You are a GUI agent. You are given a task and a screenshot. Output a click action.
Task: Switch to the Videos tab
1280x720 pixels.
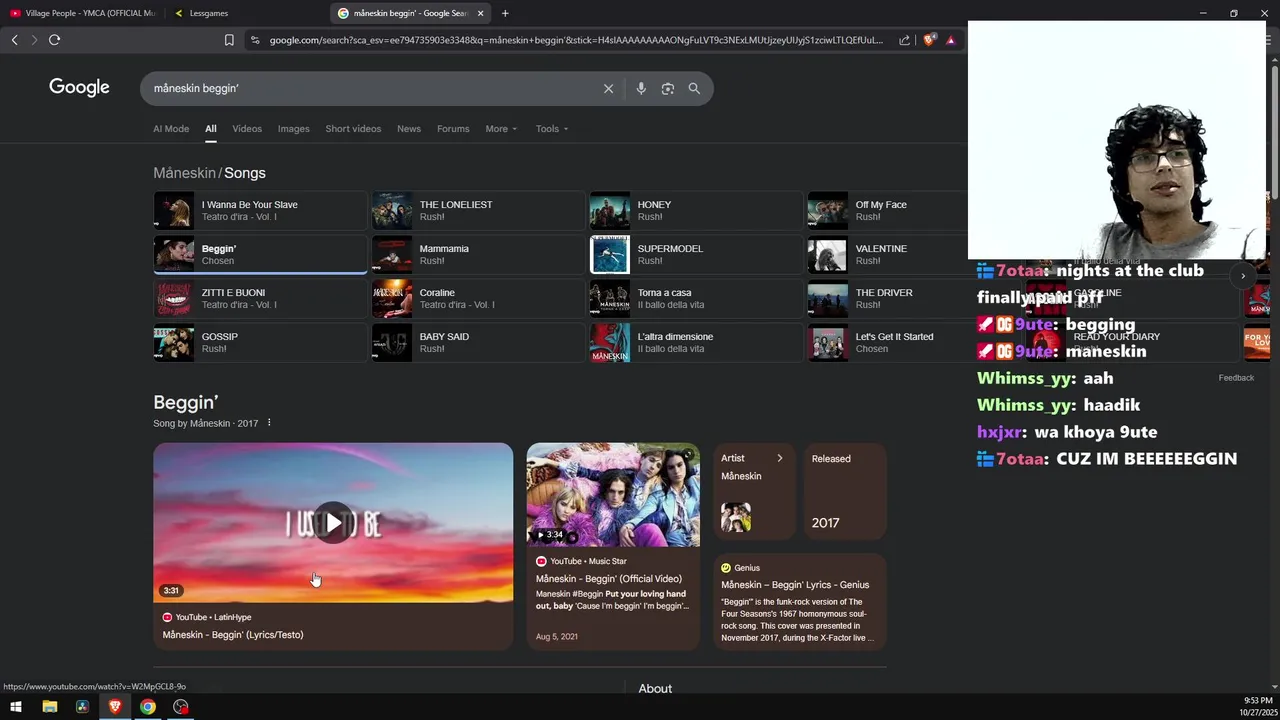(247, 129)
